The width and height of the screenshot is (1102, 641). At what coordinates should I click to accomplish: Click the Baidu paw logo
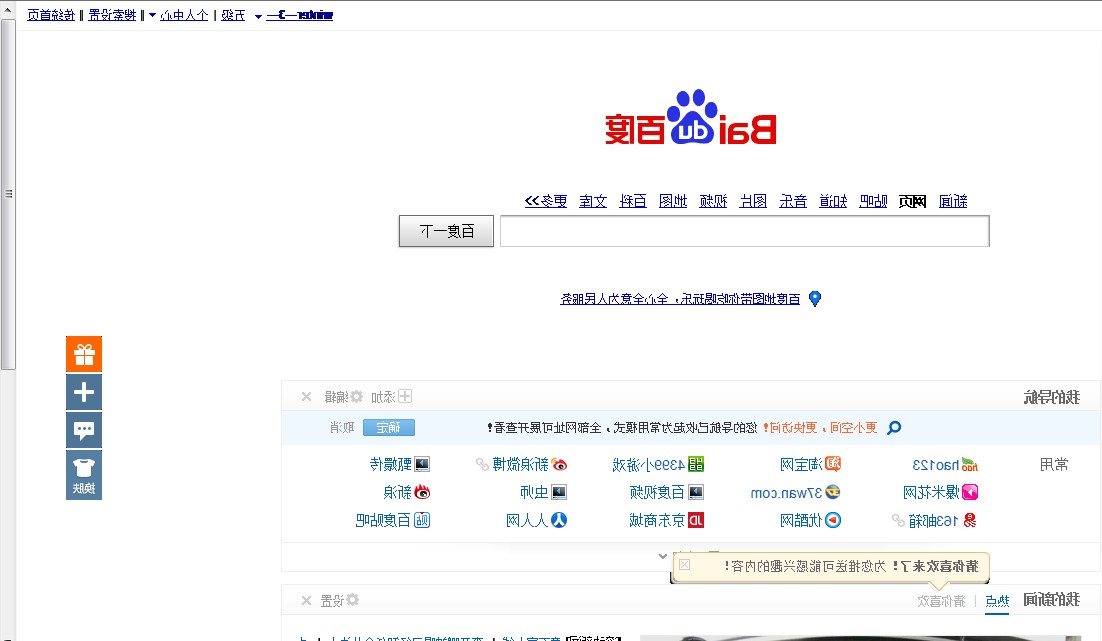[692, 118]
